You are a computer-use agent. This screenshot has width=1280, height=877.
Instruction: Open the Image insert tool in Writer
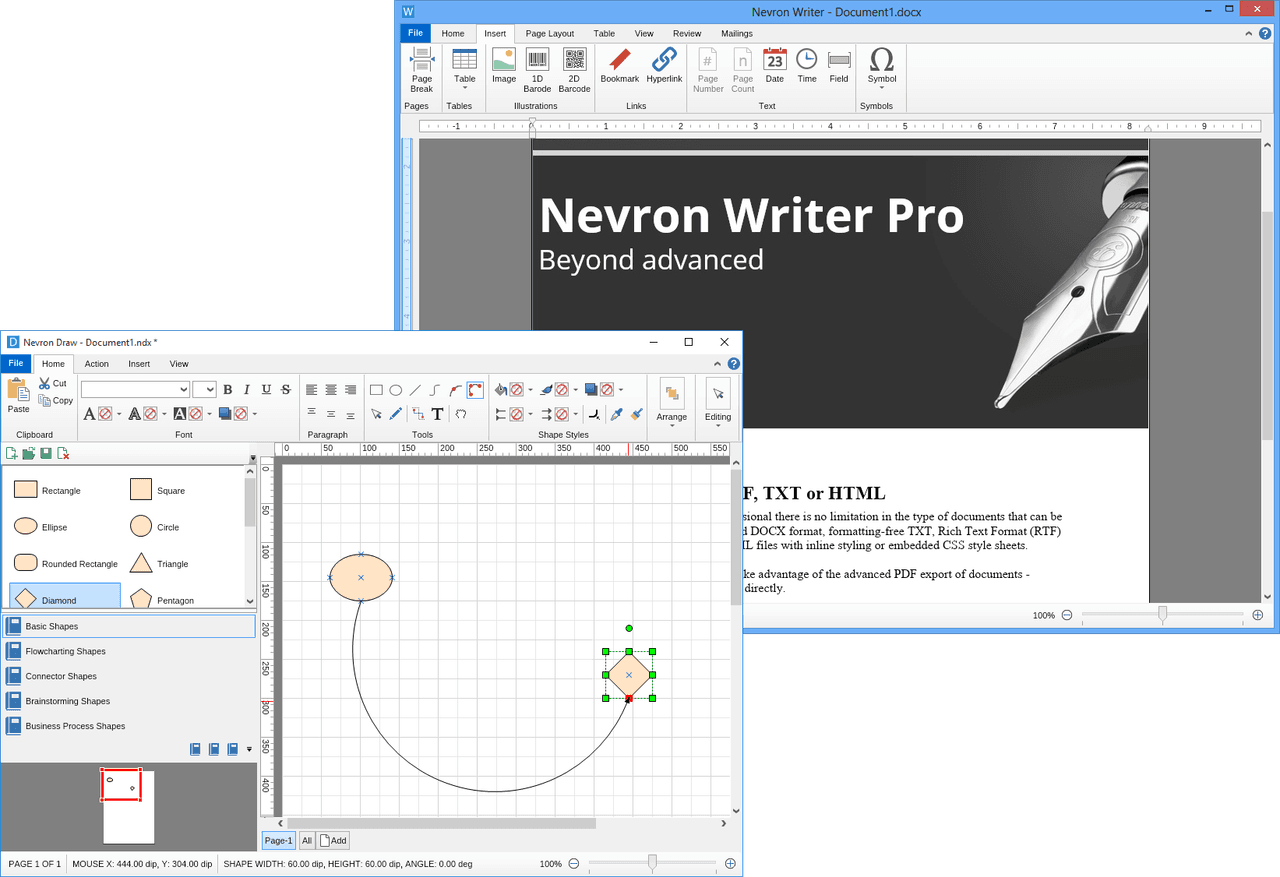504,66
